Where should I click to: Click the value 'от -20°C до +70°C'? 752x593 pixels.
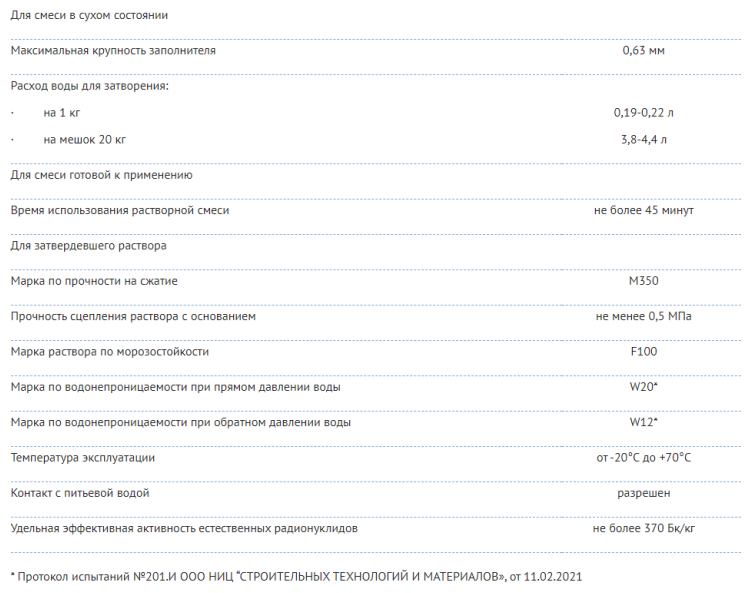coord(644,458)
